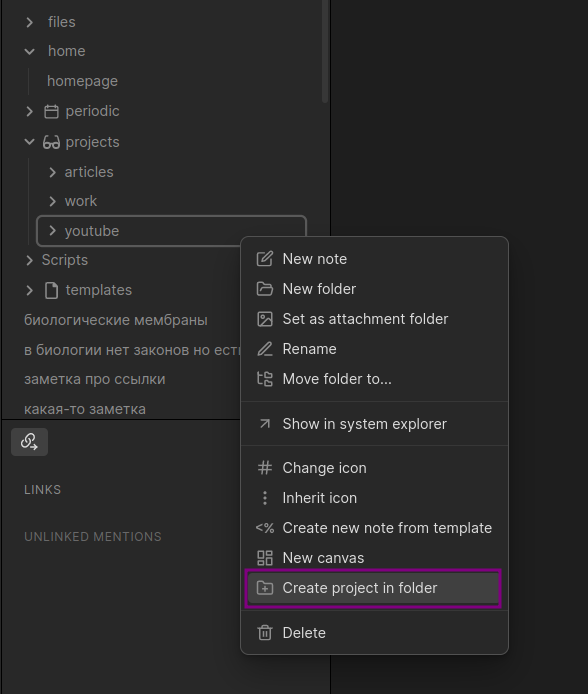Click the glasses icon beside the projects folder
Screen dimensions: 588x694
tap(51, 143)
